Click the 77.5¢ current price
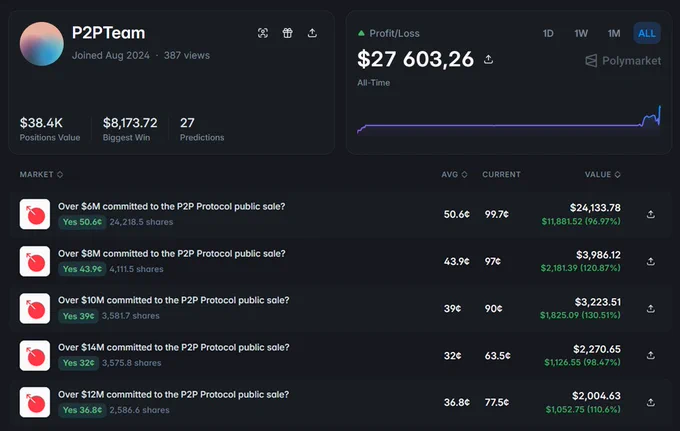The height and width of the screenshot is (431, 680). [x=497, y=402]
